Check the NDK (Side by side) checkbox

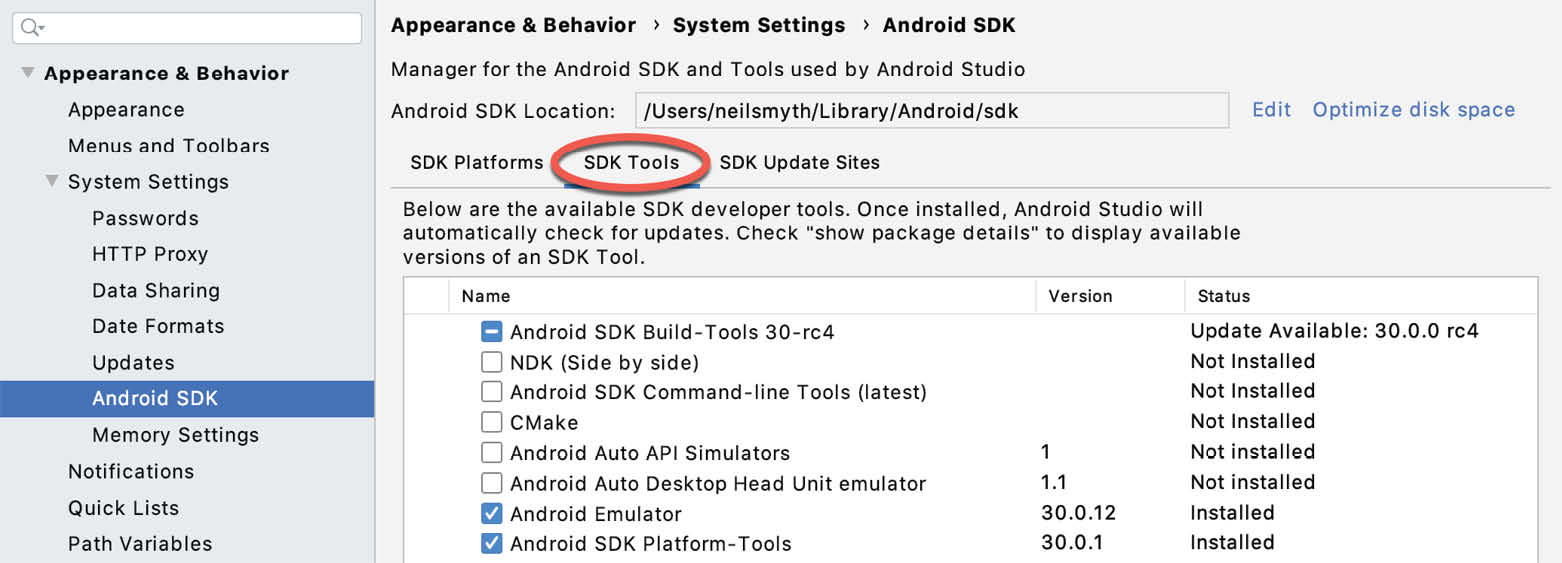(491, 362)
